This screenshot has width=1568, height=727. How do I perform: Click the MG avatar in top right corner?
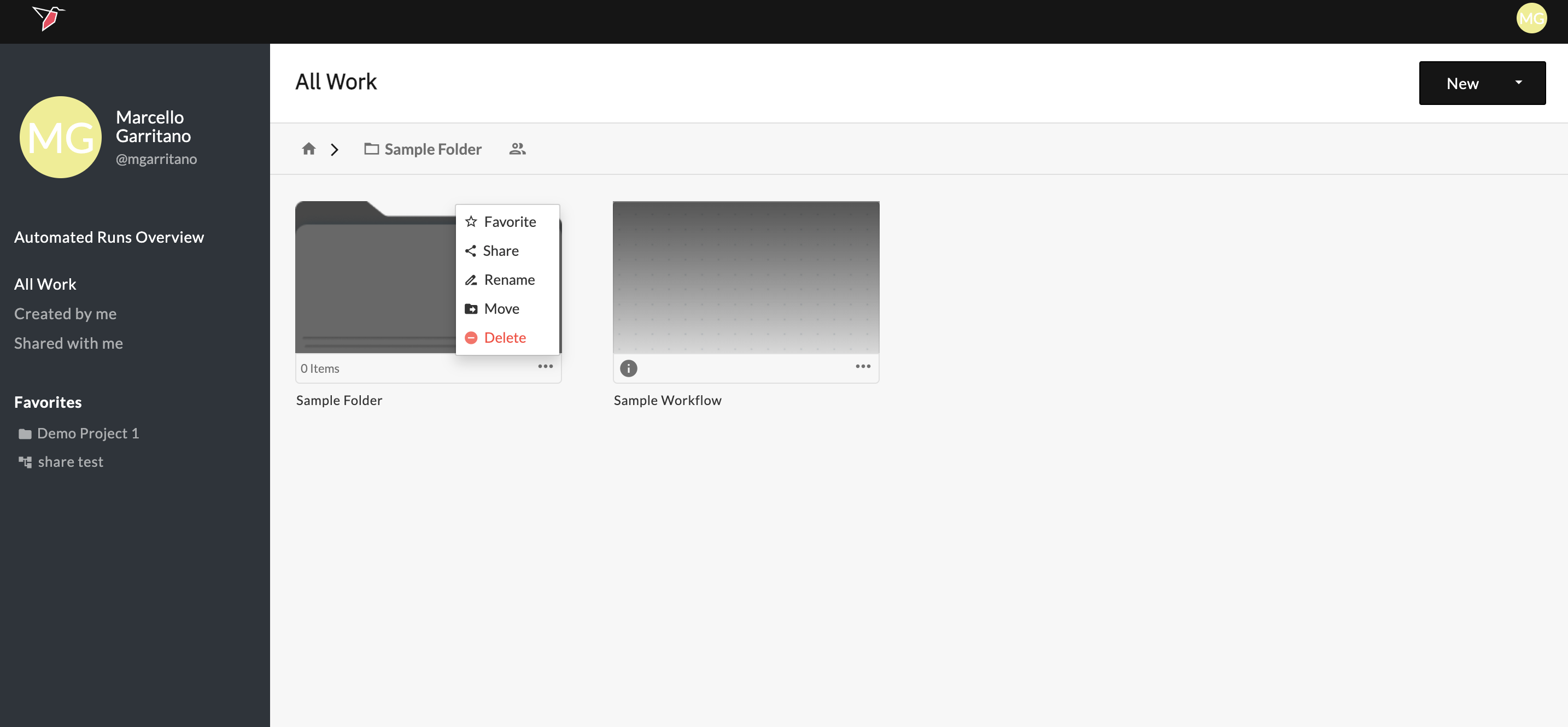pos(1531,18)
